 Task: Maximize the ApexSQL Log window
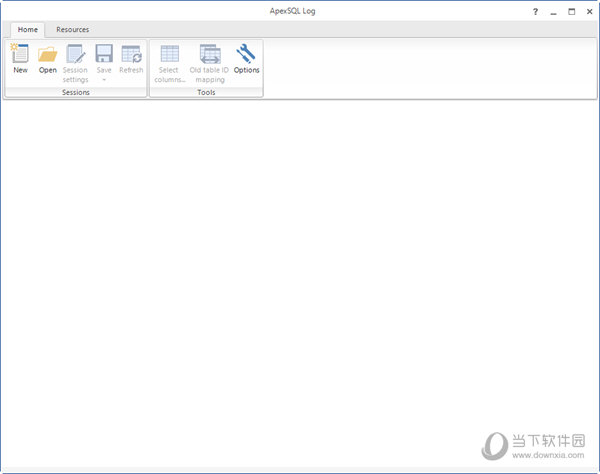571,12
